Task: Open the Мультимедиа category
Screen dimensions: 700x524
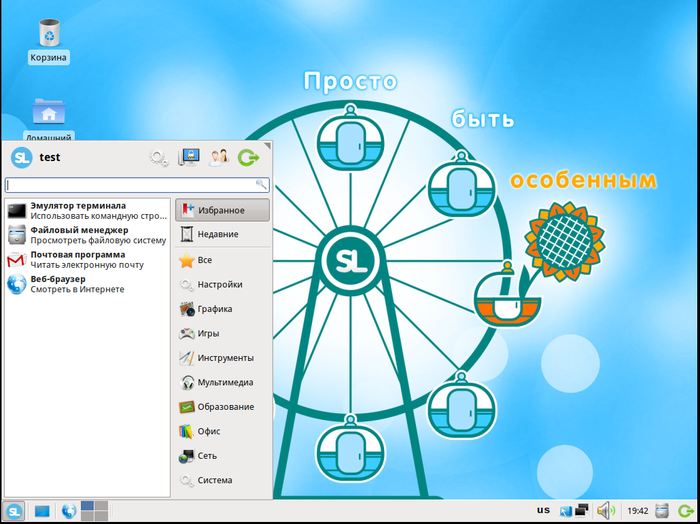Action: (222, 382)
